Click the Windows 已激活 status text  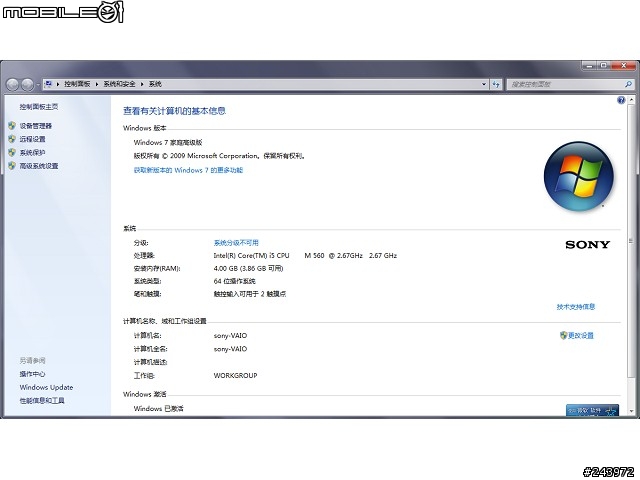point(159,409)
